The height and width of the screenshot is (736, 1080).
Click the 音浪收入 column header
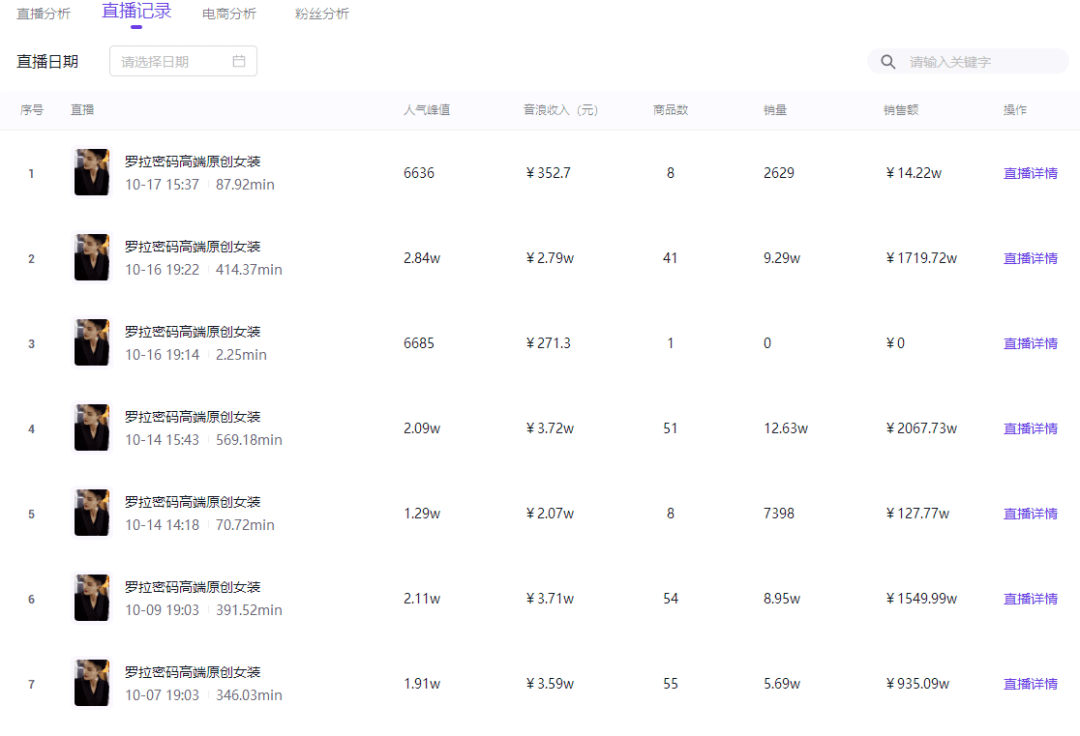560,110
